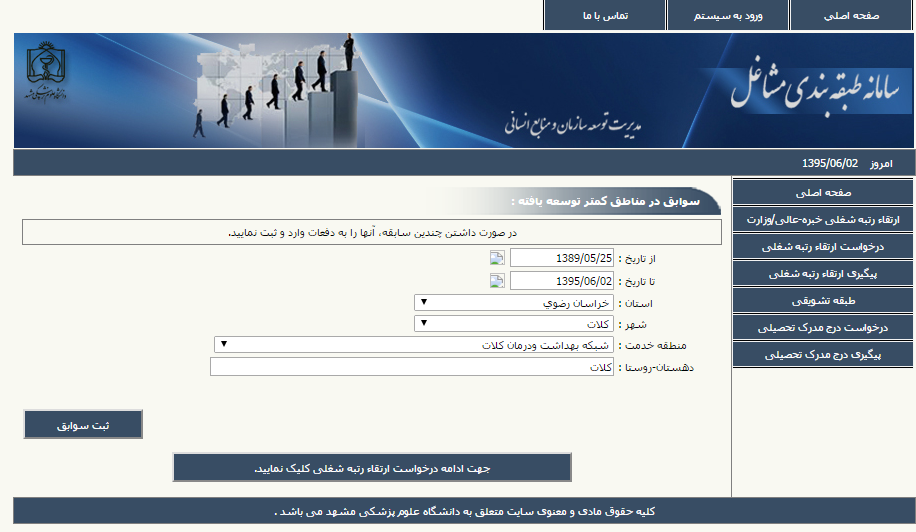The width and height of the screenshot is (916, 532).
Task: Open calendar picker for 'از تاریخ' date
Action: coord(497,259)
